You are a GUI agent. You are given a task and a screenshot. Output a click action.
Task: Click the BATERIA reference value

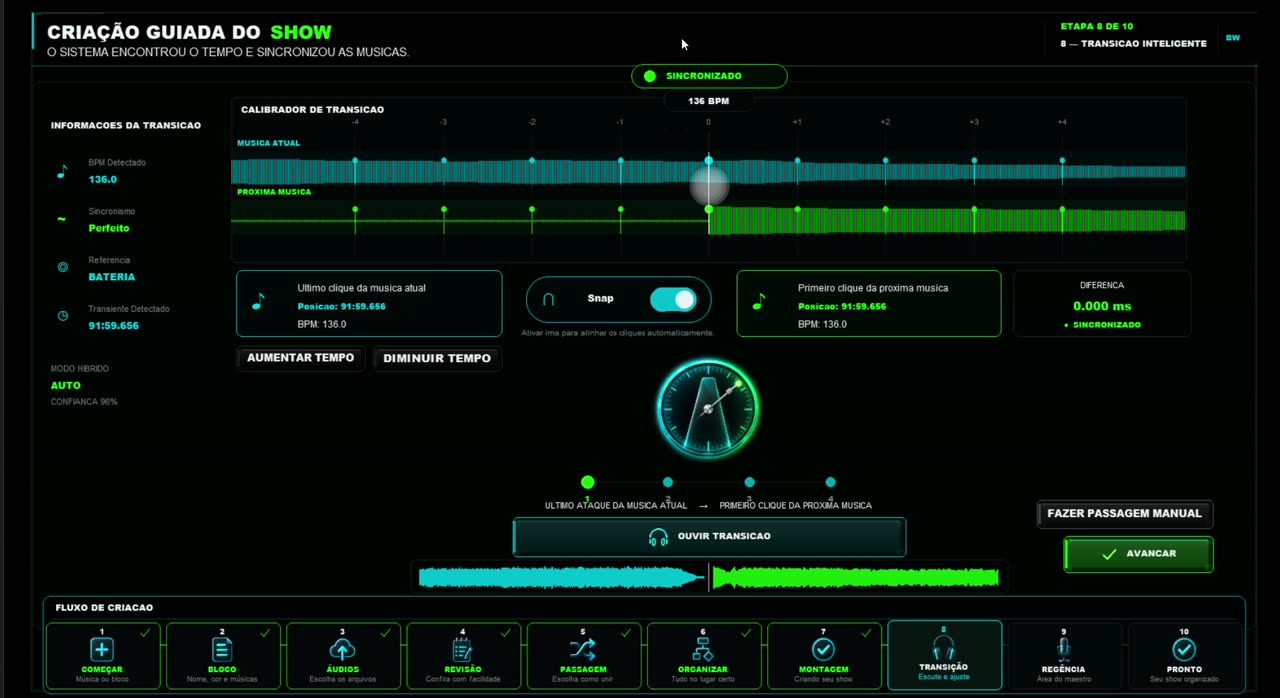coord(111,277)
